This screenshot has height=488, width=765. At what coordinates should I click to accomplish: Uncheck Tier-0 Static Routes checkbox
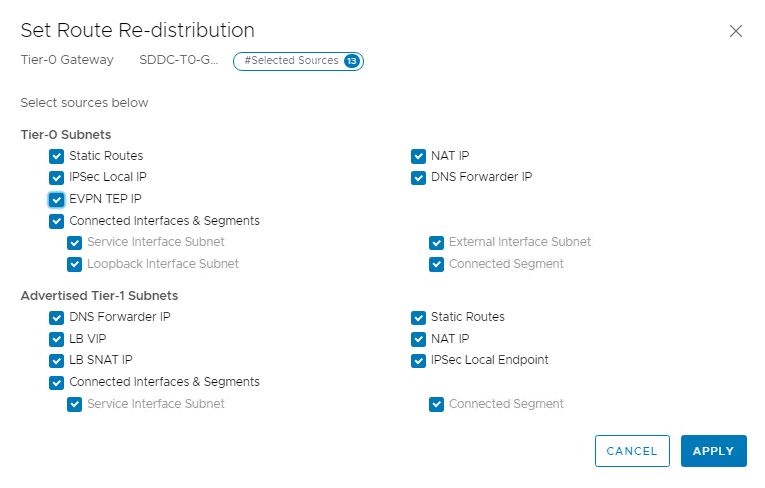[x=57, y=156]
